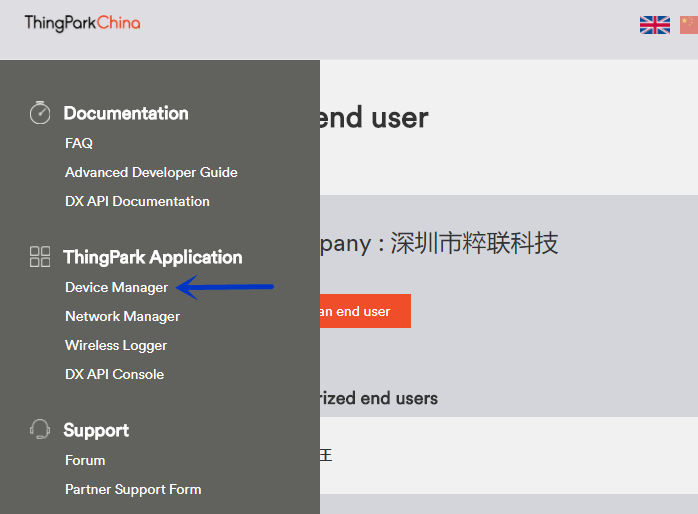Click the Support headset icon
This screenshot has width=698, height=514.
40,429
